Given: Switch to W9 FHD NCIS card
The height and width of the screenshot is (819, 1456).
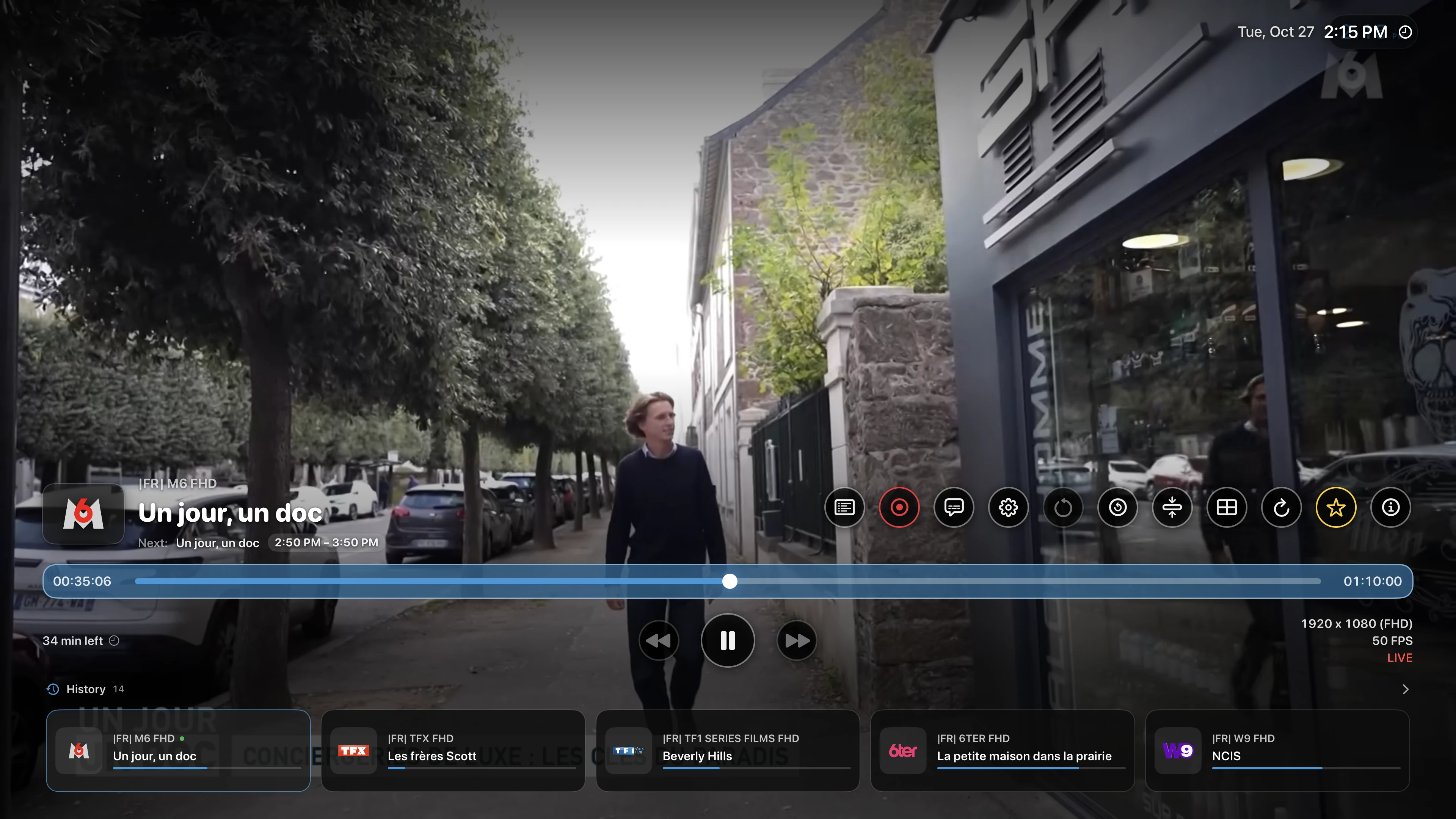Looking at the screenshot, I should (1277, 751).
